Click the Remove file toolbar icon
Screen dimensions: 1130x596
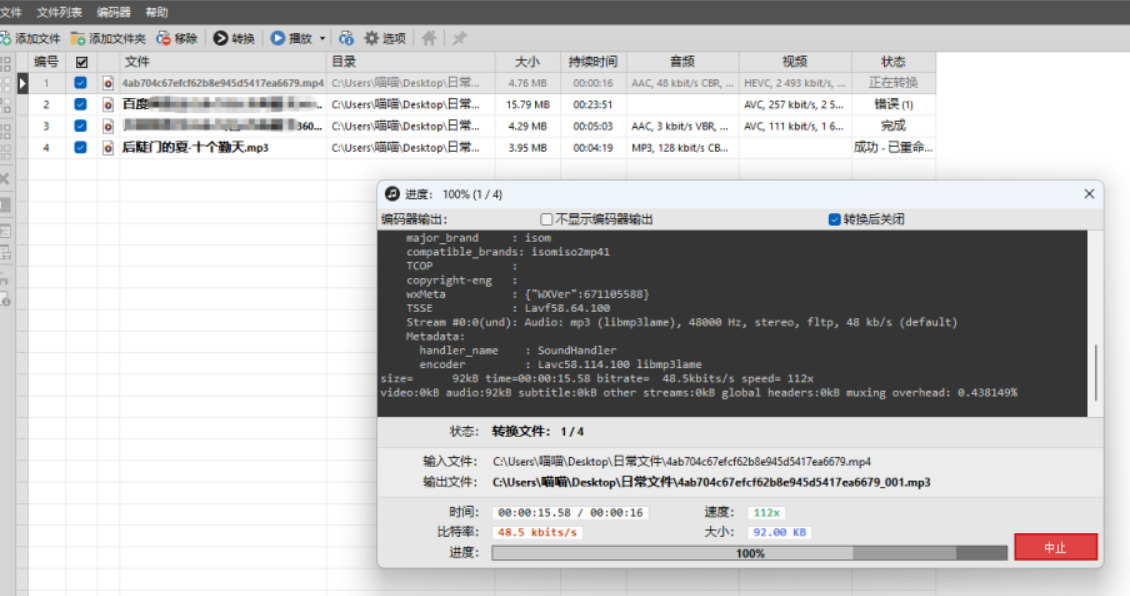pyautogui.click(x=164, y=38)
